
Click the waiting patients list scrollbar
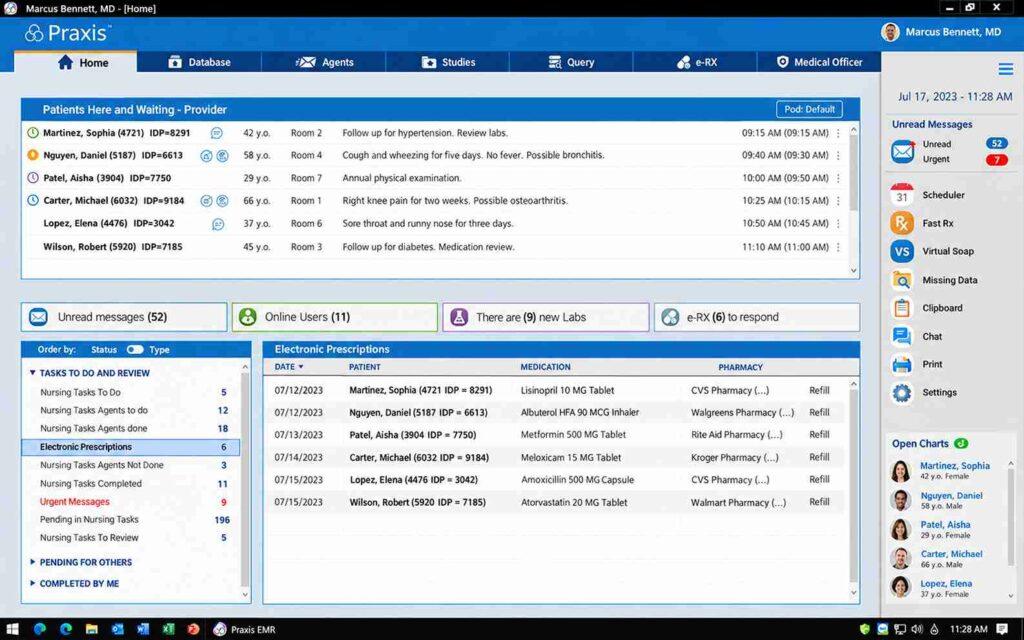click(853, 175)
